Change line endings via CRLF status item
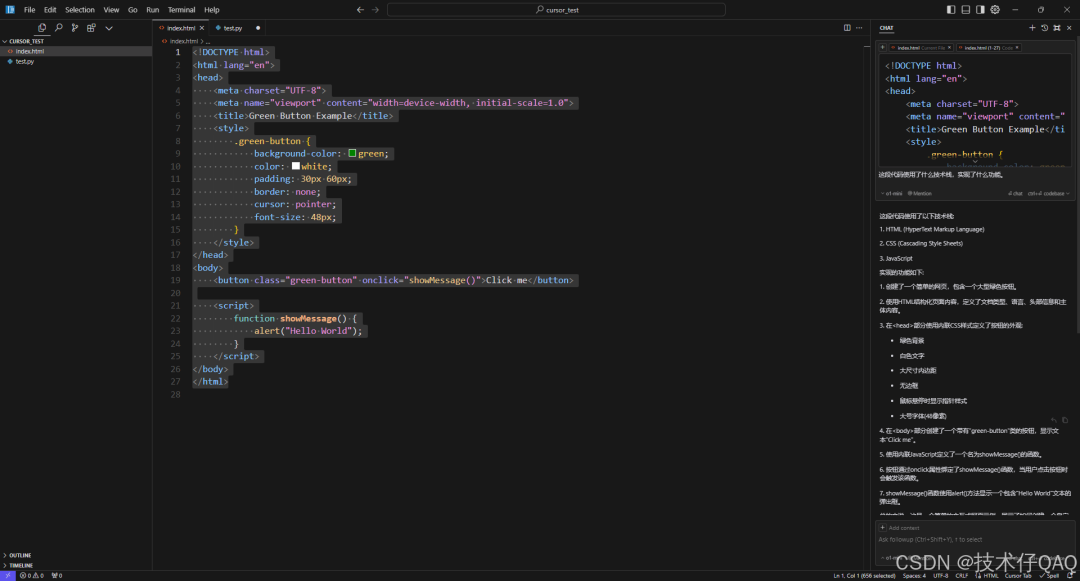This screenshot has height=581, width=1080. point(962,575)
